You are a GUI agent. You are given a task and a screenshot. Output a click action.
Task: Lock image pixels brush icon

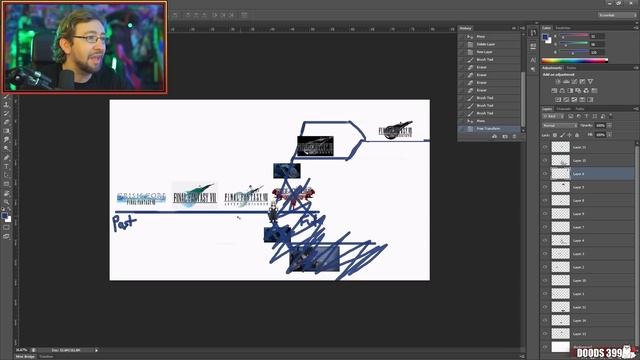(562, 135)
